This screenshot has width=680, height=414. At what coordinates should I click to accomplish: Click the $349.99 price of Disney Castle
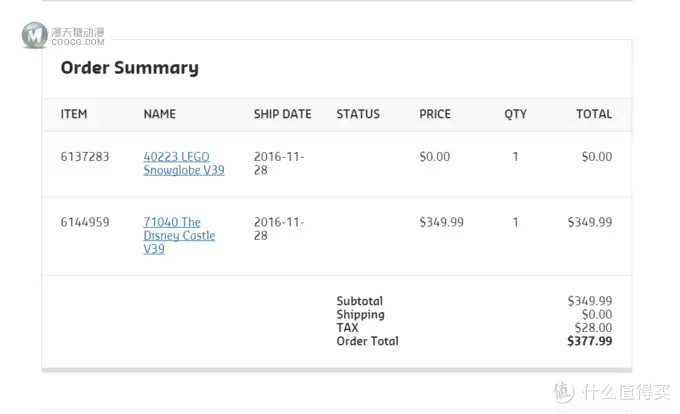click(441, 222)
